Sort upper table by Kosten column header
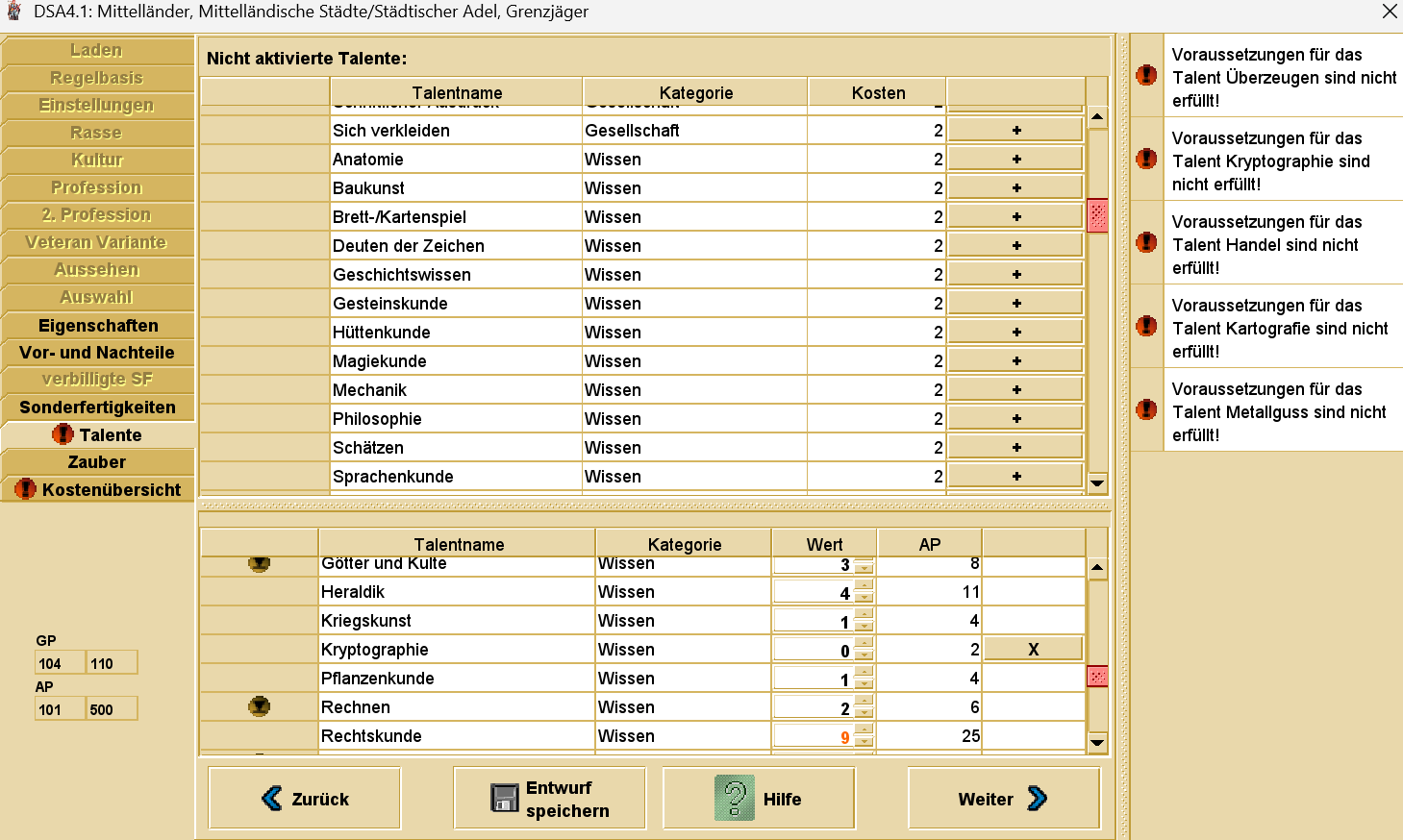1403x840 pixels. point(878,92)
